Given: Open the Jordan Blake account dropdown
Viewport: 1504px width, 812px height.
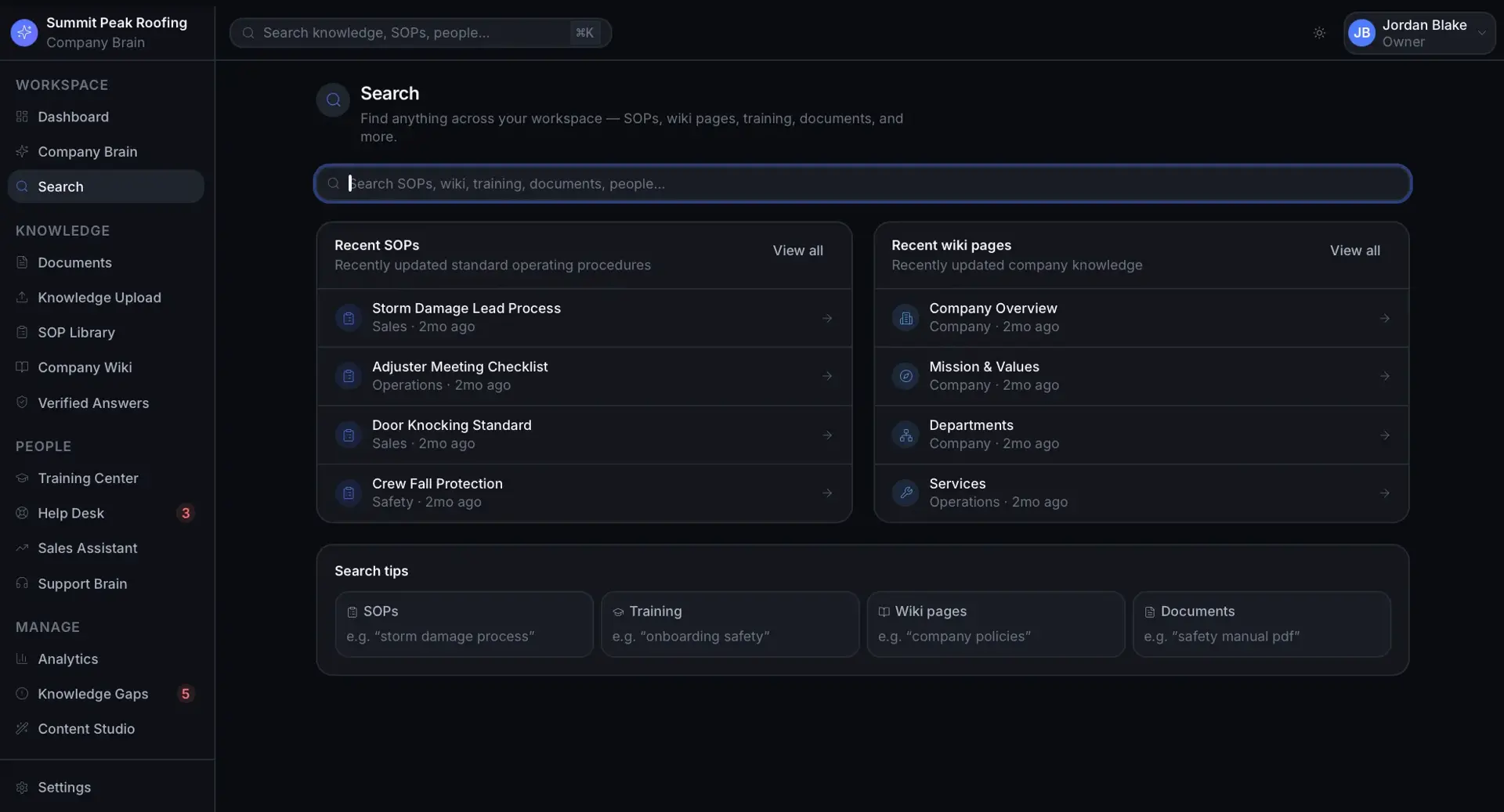Looking at the screenshot, I should click(1419, 33).
